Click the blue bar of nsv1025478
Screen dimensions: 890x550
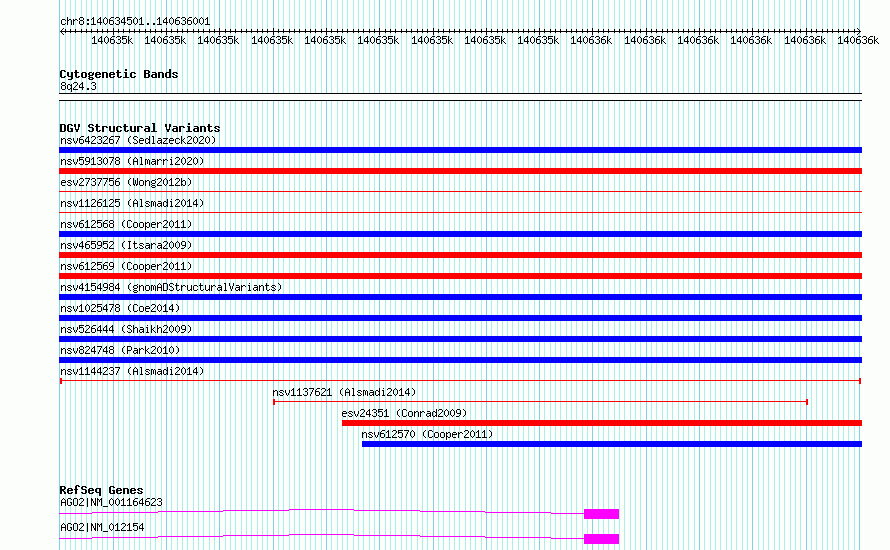pyautogui.click(x=460, y=318)
